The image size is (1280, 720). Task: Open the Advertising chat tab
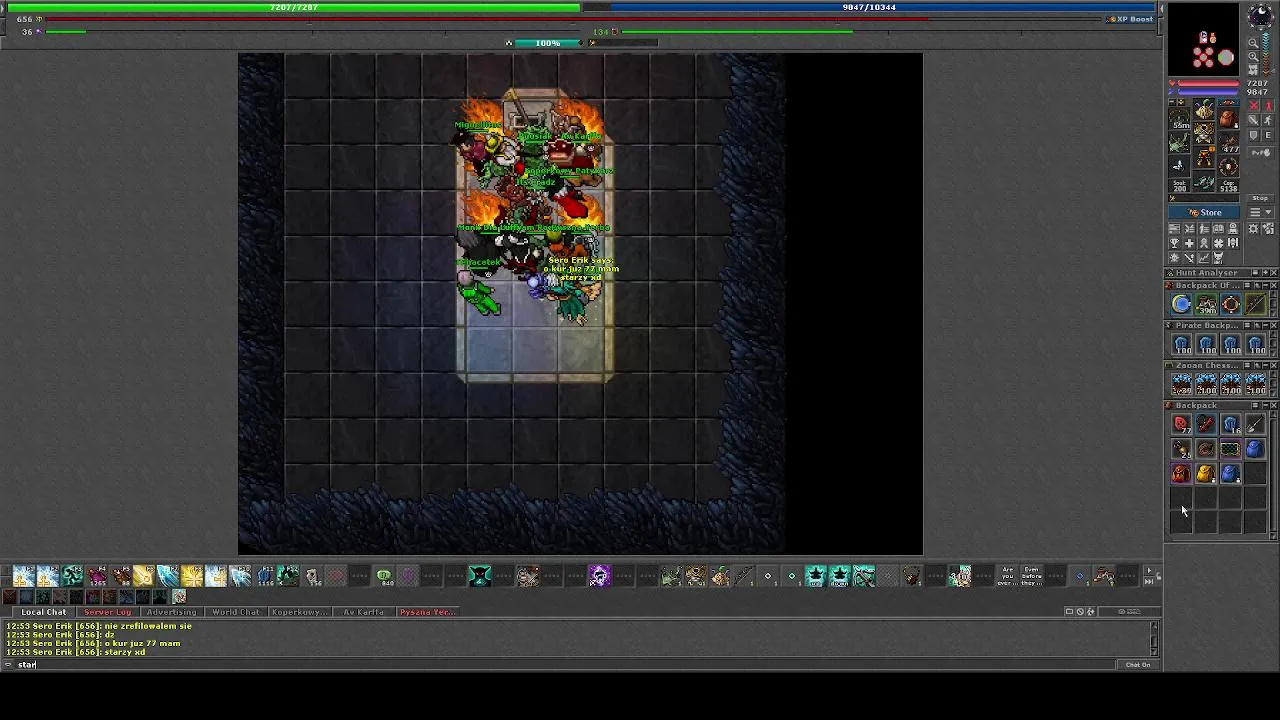[171, 612]
